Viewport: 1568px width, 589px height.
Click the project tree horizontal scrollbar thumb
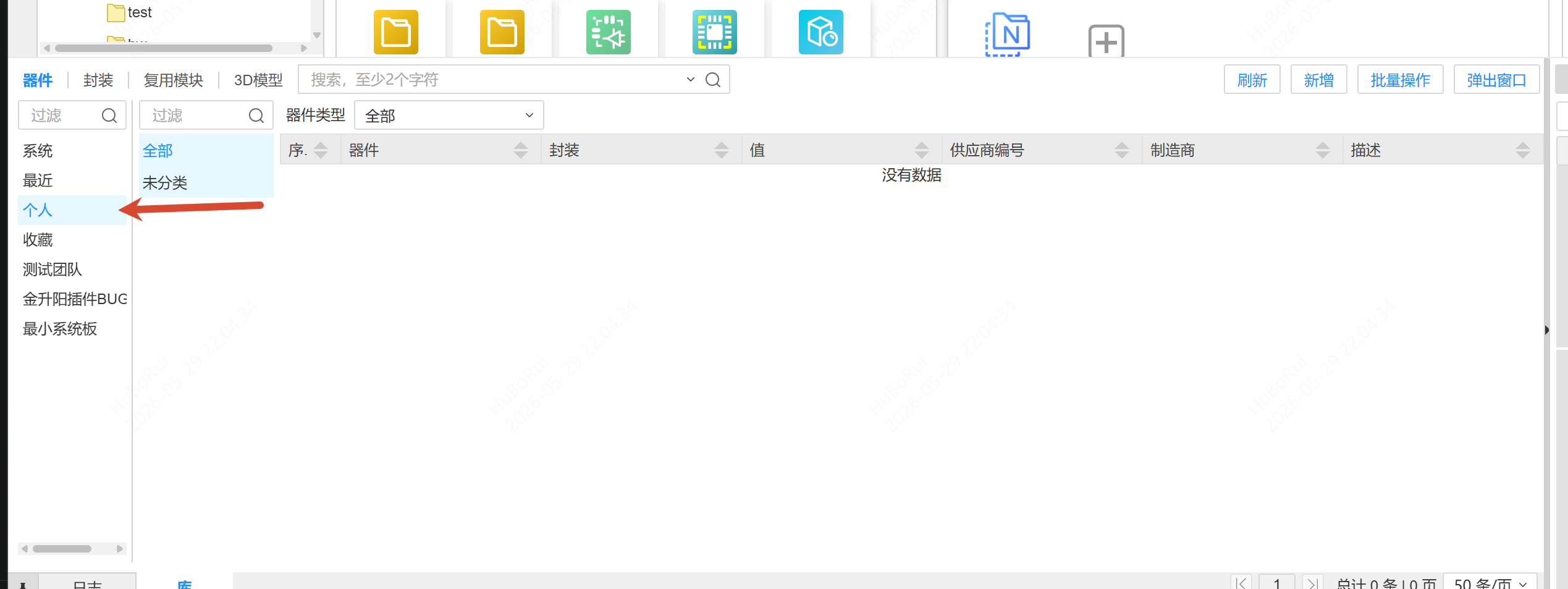point(164,48)
